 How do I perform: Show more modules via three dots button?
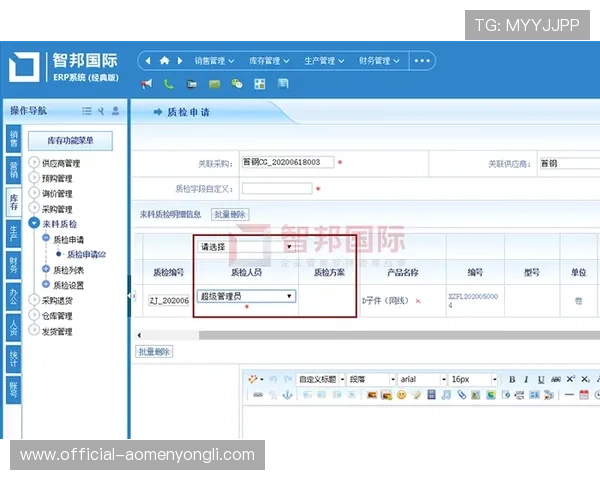[x=422, y=60]
